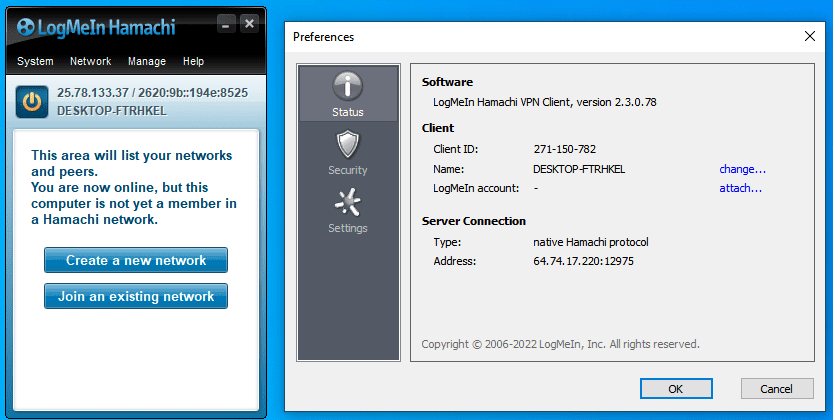Minimize the Hamachi window
Image resolution: width=833 pixels, height=420 pixels.
tap(226, 24)
